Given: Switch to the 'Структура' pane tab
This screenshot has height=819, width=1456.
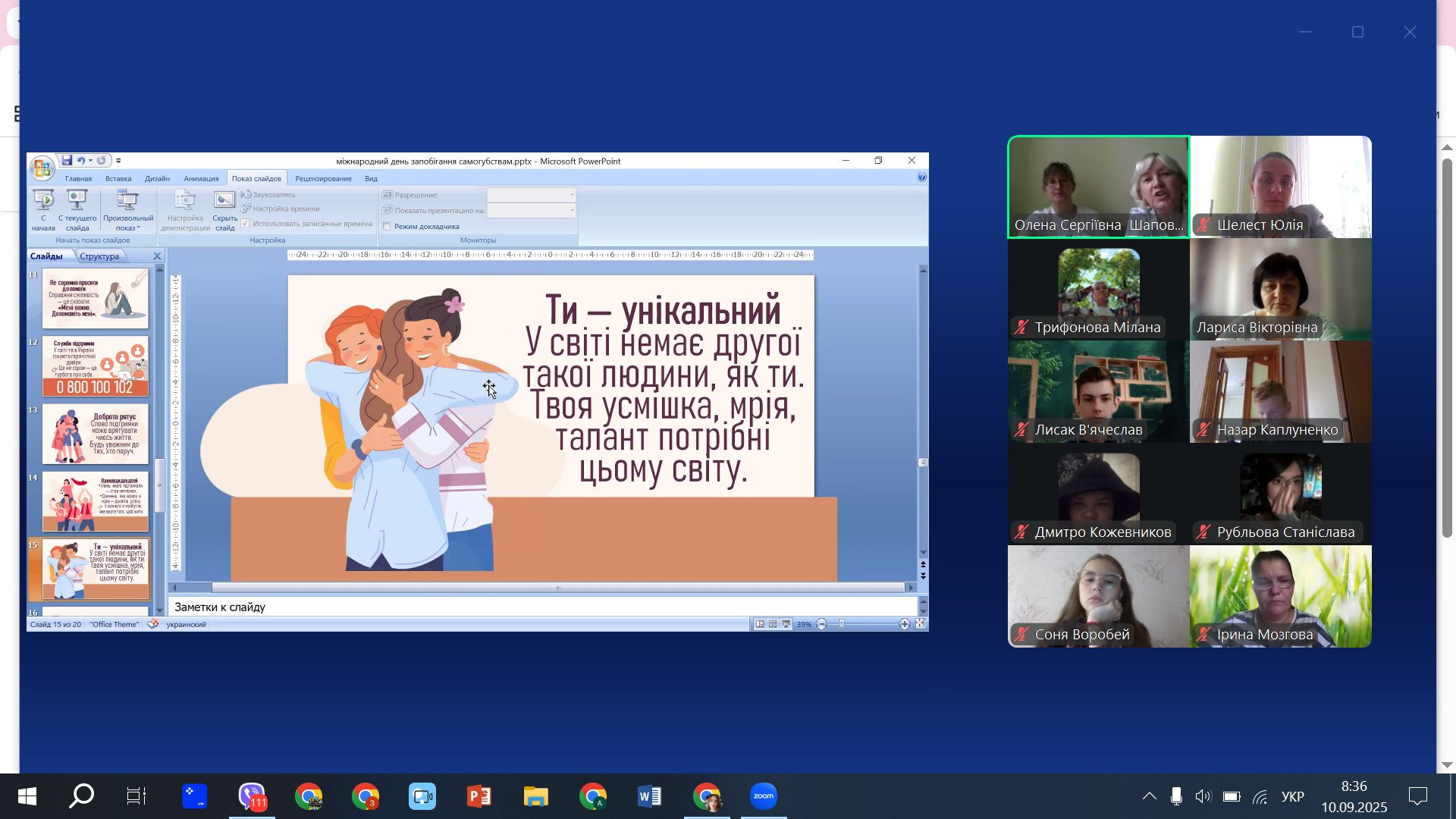Looking at the screenshot, I should click(x=99, y=256).
